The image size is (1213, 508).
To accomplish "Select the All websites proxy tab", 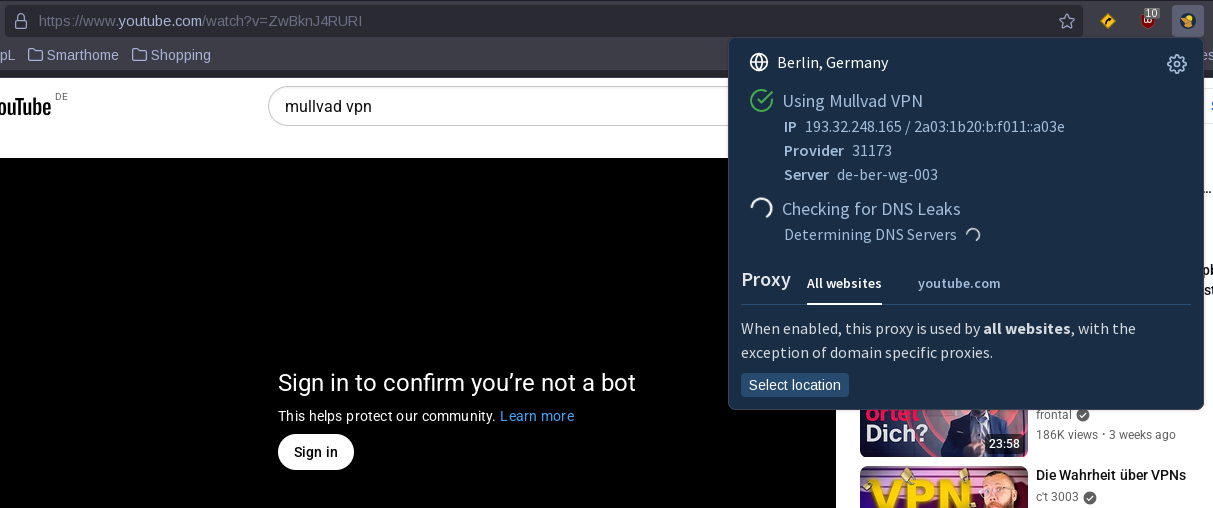I will tap(844, 283).
